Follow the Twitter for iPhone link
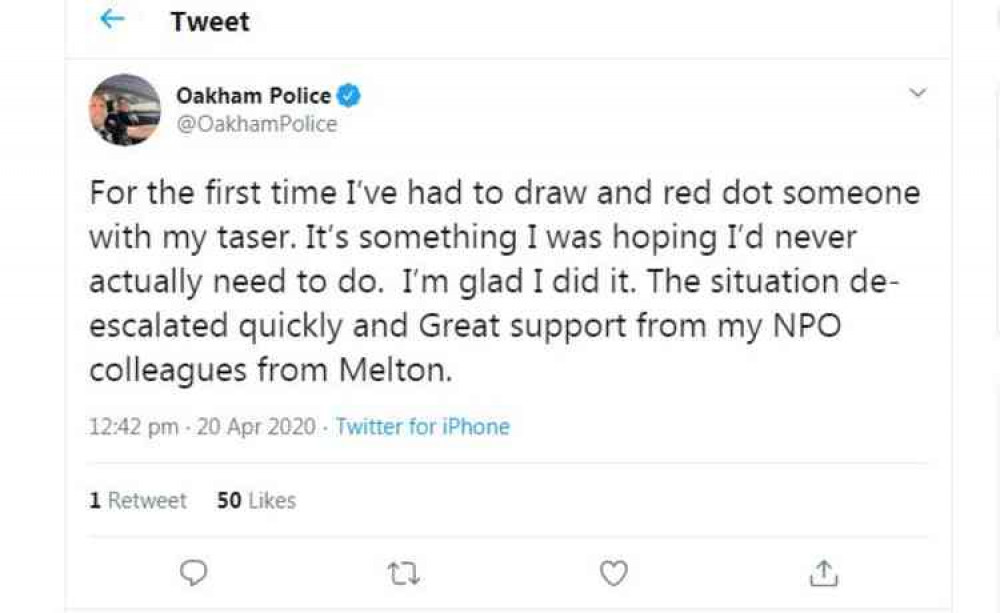 [423, 426]
